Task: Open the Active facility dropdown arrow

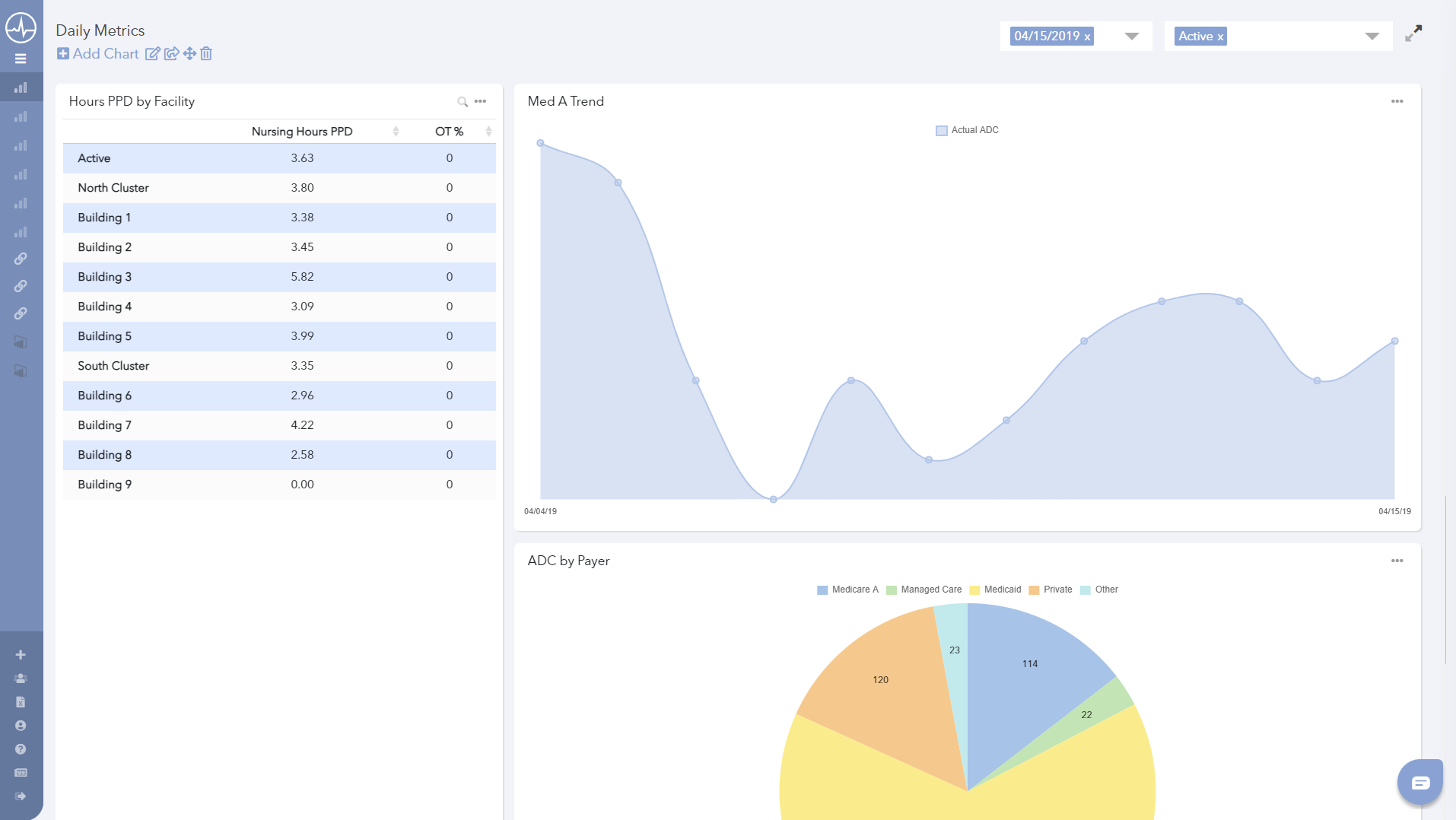Action: click(x=1372, y=37)
